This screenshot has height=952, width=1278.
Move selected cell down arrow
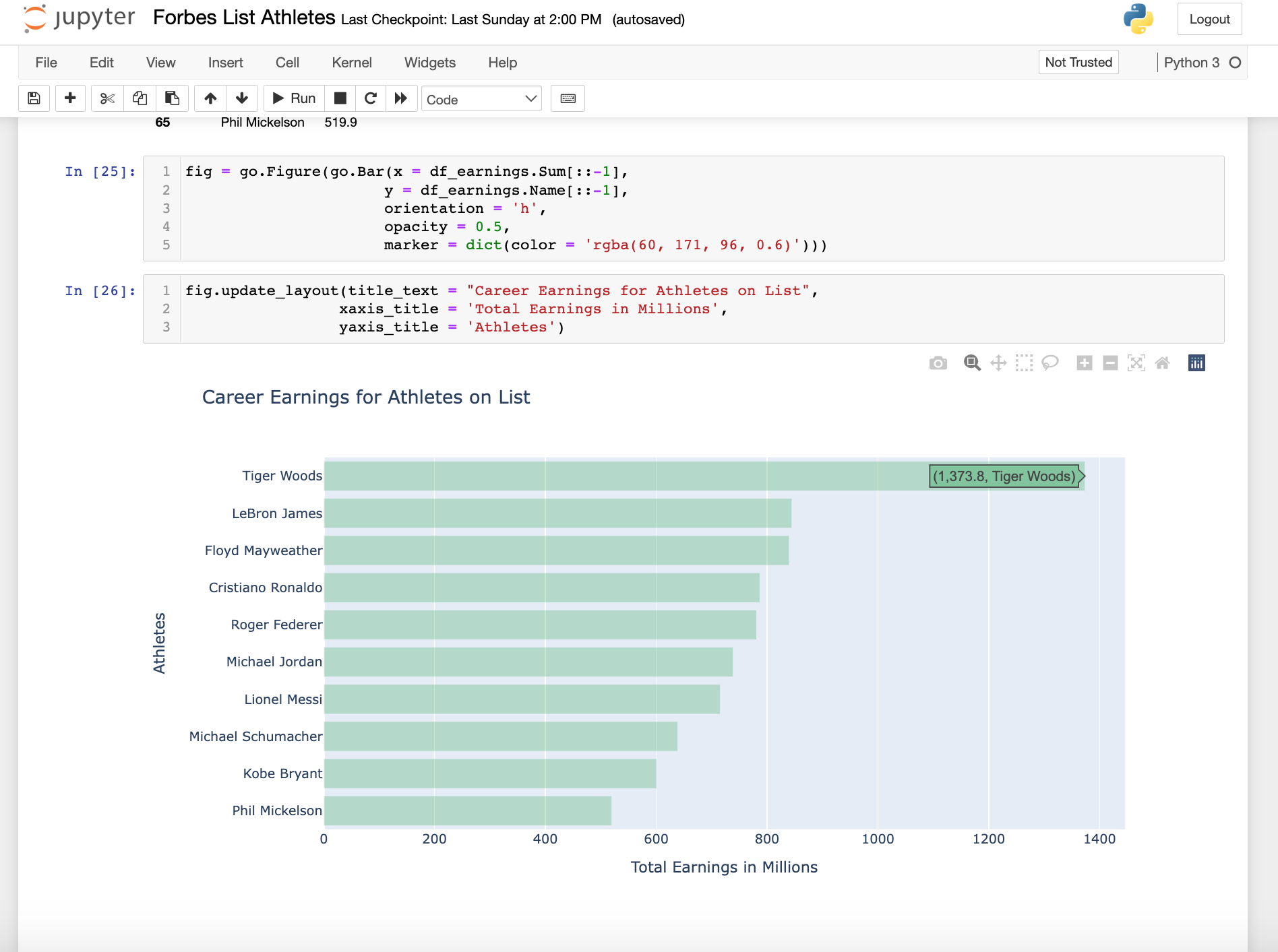tap(242, 98)
